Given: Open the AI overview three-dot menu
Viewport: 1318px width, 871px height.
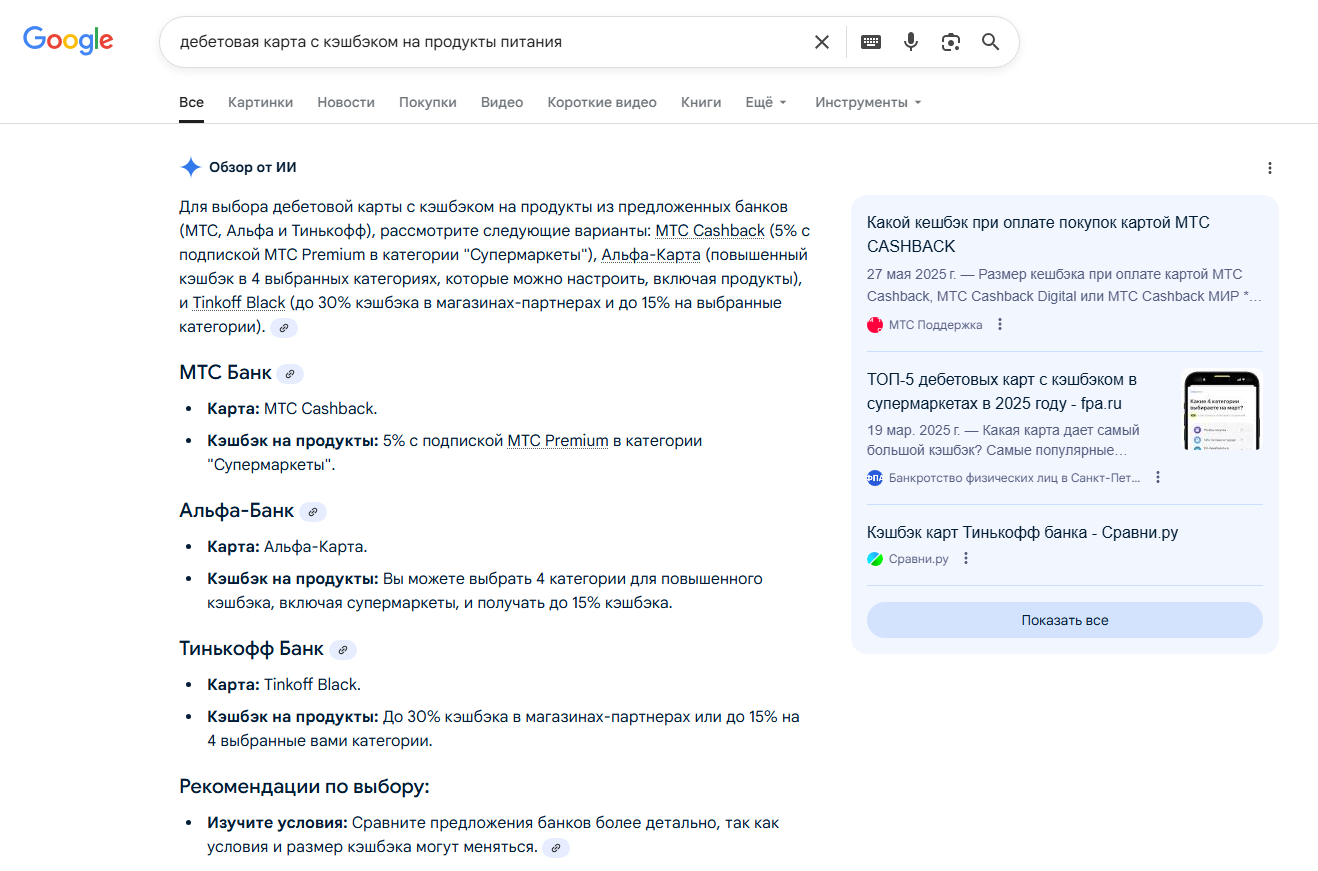Looking at the screenshot, I should point(1270,168).
